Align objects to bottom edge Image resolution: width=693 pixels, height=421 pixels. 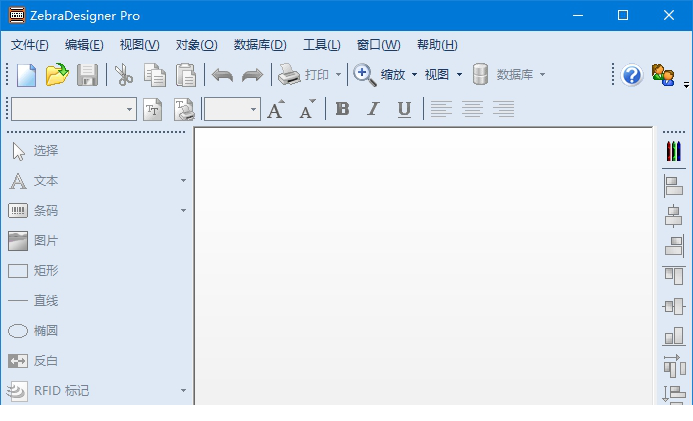click(674, 336)
